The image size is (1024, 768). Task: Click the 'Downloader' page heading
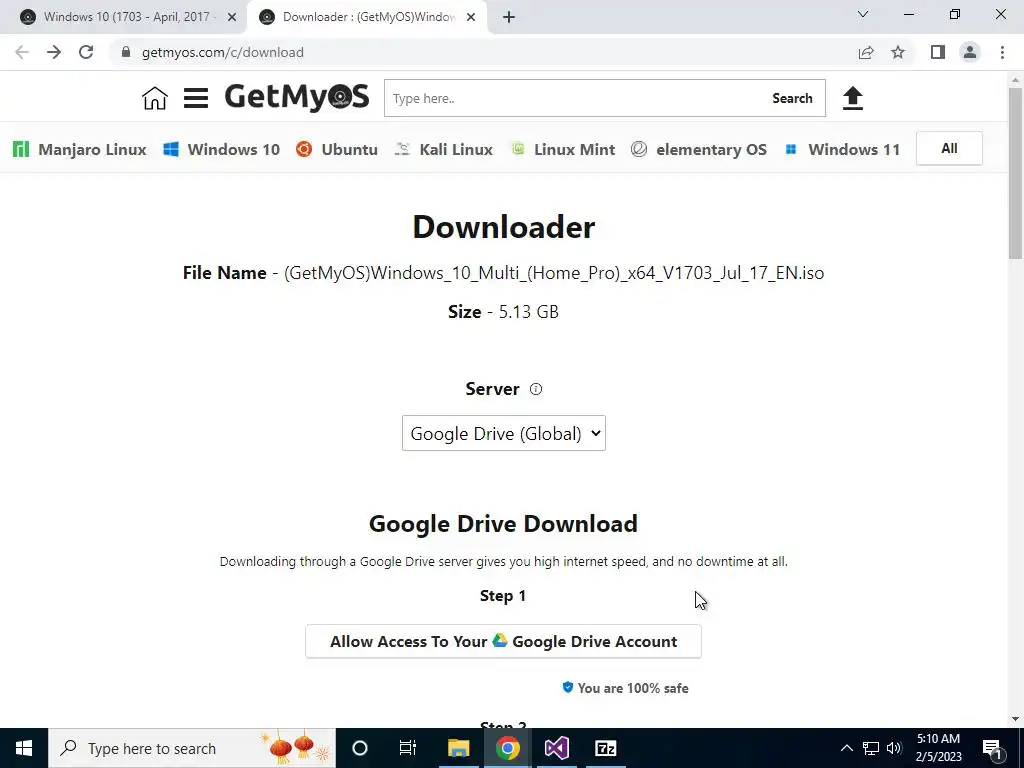pyautogui.click(x=504, y=227)
